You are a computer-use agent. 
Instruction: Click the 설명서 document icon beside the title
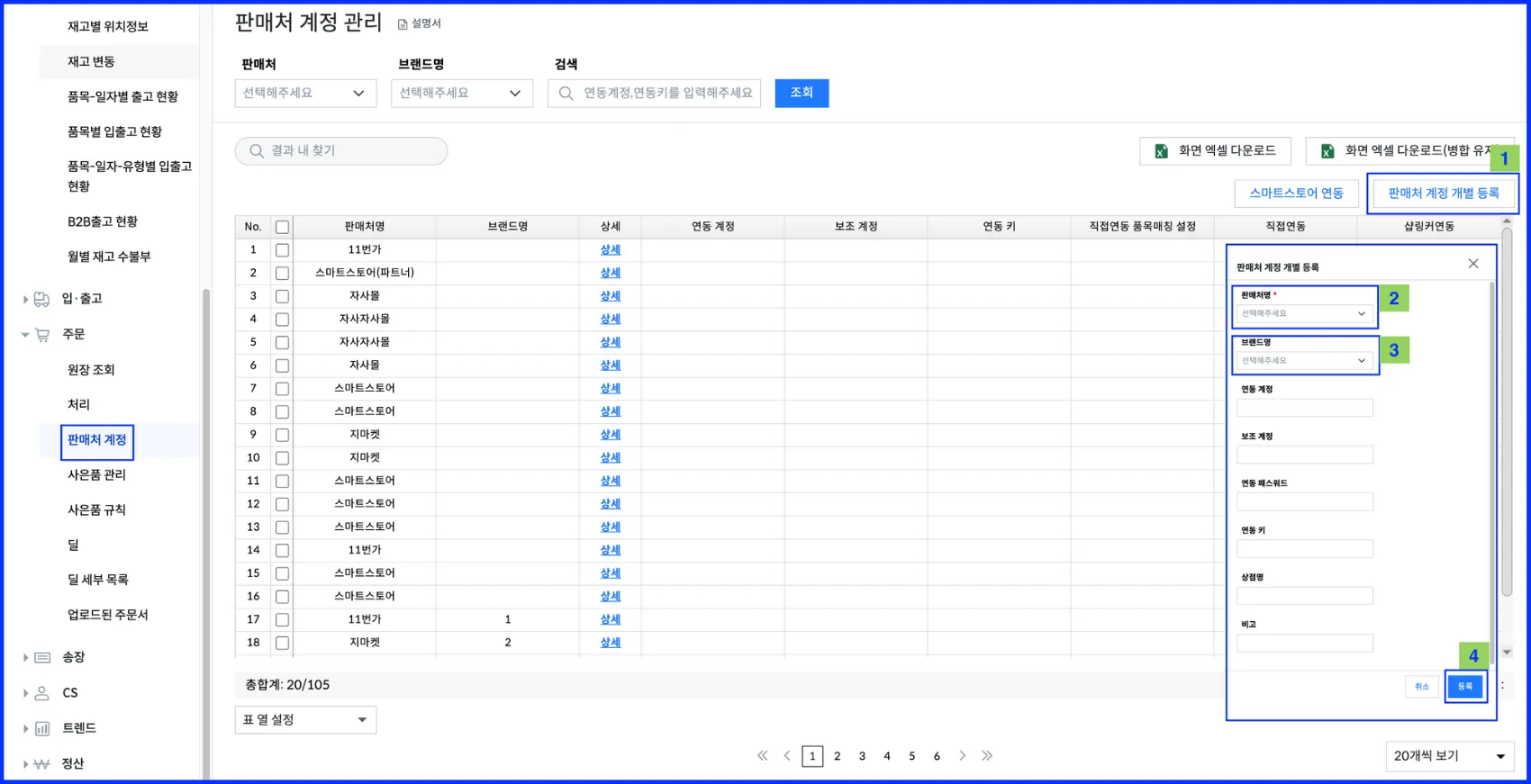click(403, 24)
